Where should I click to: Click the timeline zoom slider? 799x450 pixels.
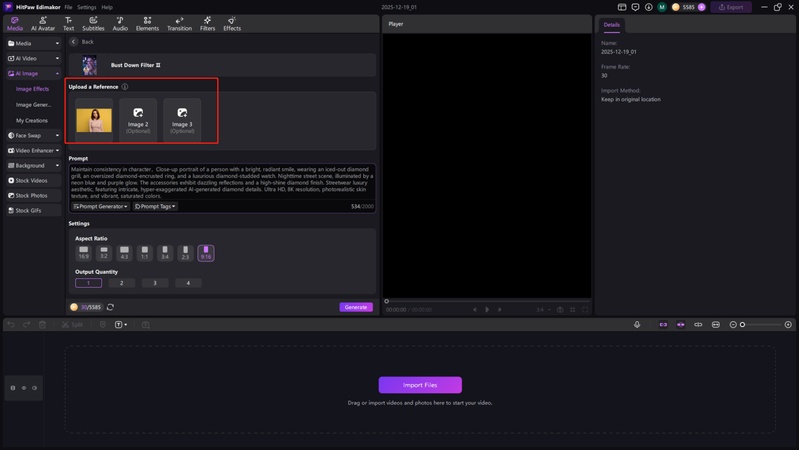coord(760,324)
